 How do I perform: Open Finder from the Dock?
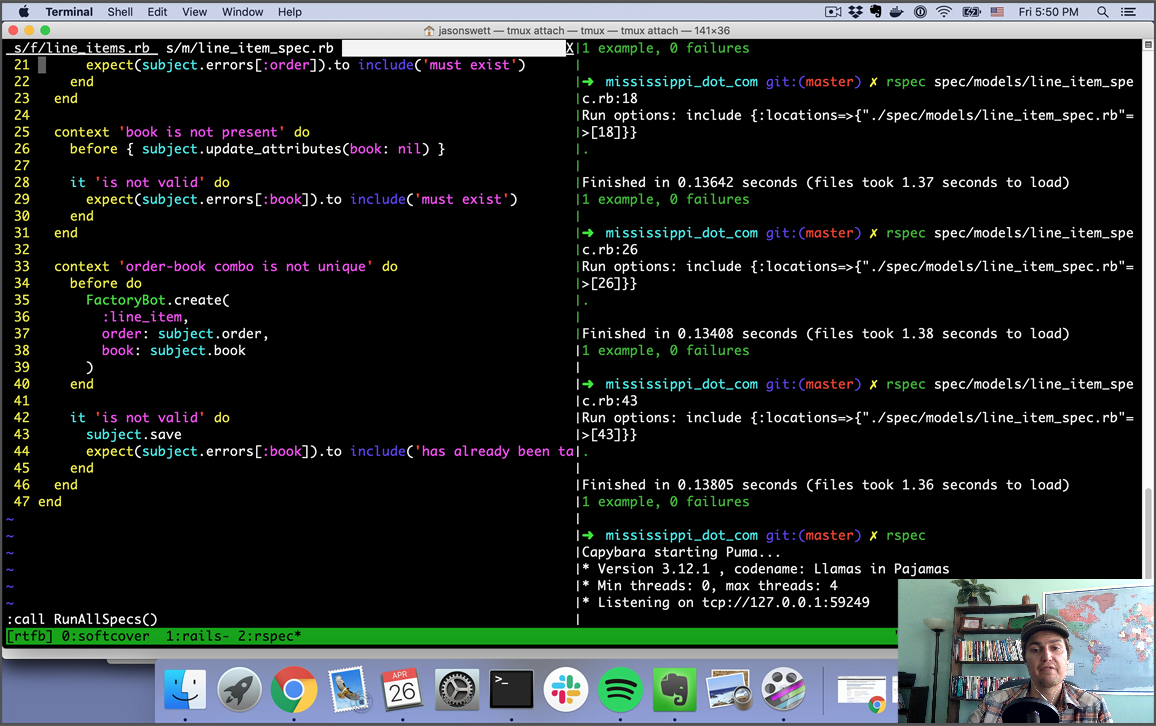click(184, 689)
